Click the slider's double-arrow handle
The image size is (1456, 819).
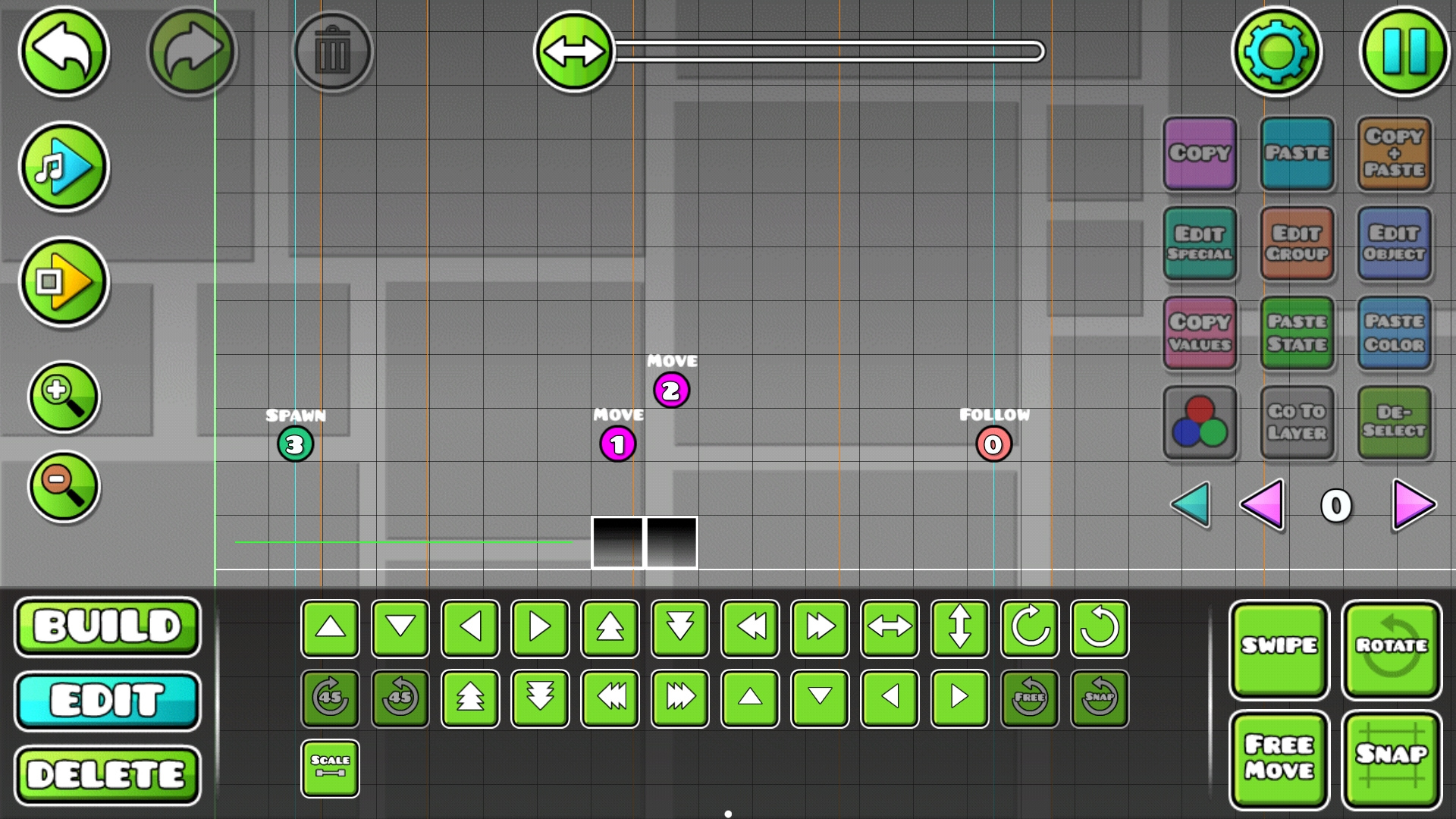click(574, 52)
